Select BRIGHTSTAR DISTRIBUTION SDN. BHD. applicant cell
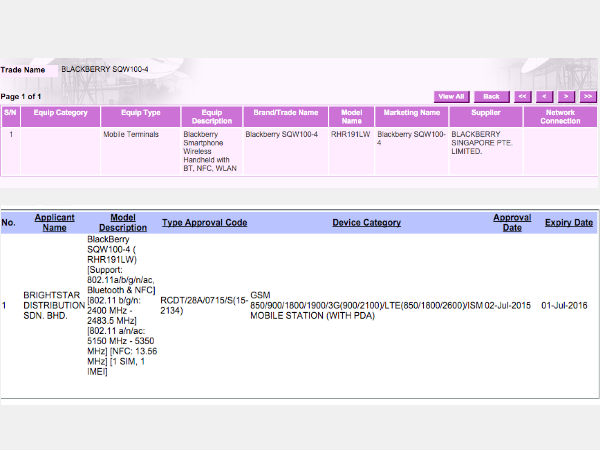Viewport: 600px width, 450px height. (52, 305)
